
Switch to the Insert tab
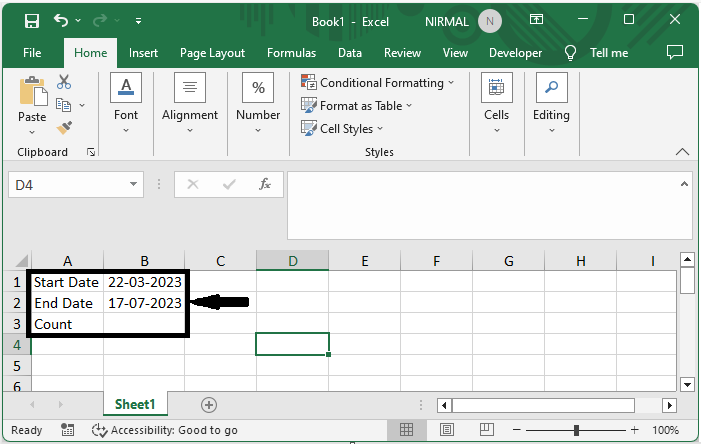point(143,53)
